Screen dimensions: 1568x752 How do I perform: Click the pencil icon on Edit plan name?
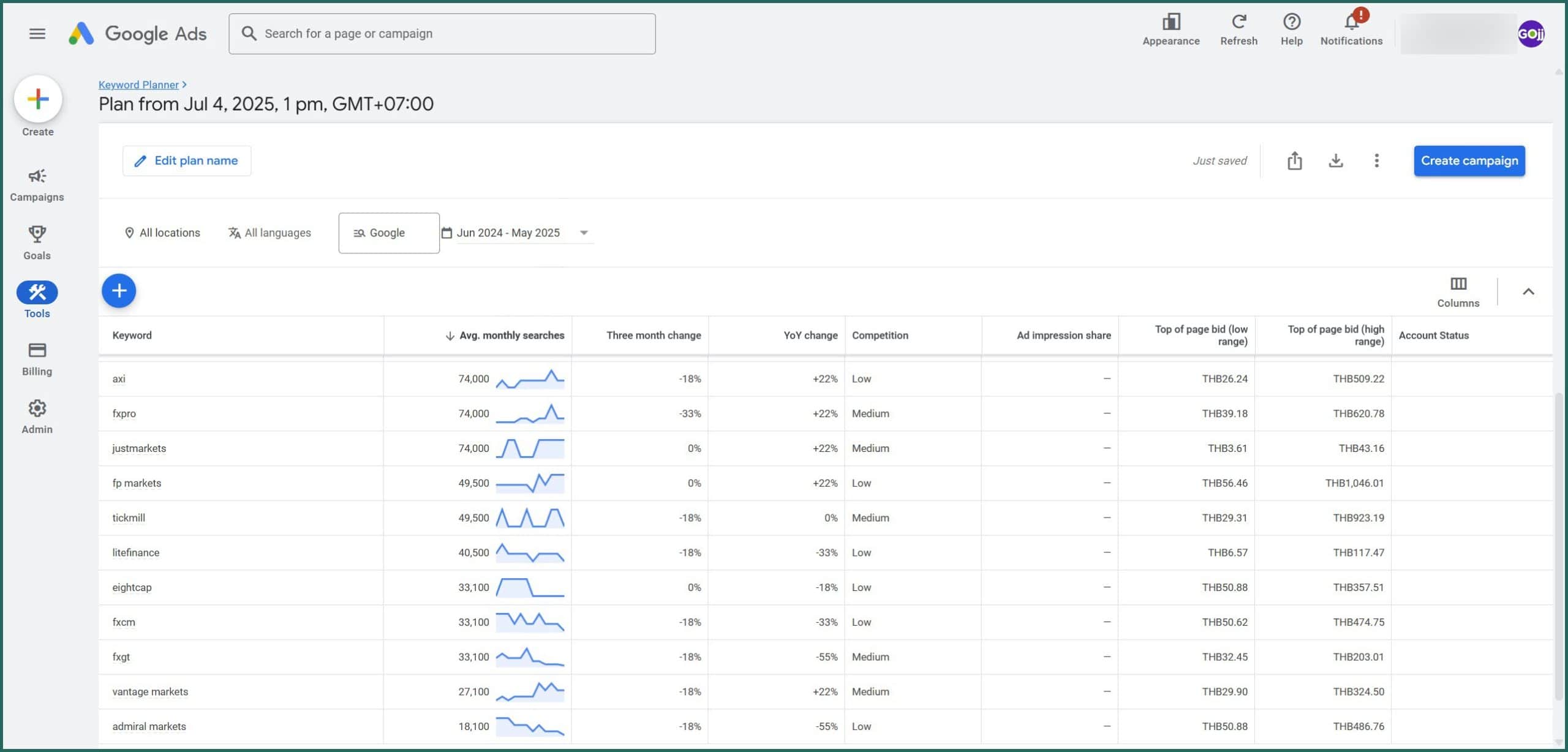(140, 161)
